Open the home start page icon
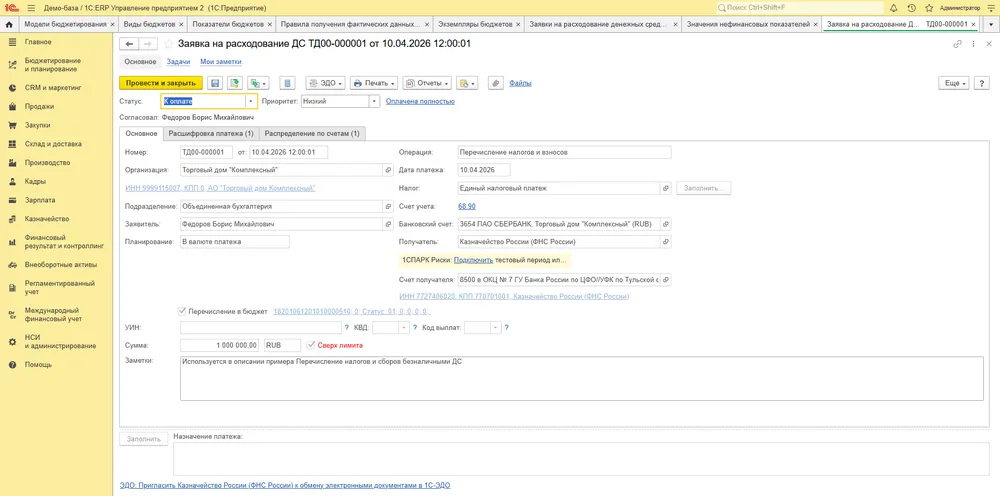The width and height of the screenshot is (1000, 496). click(x=9, y=24)
